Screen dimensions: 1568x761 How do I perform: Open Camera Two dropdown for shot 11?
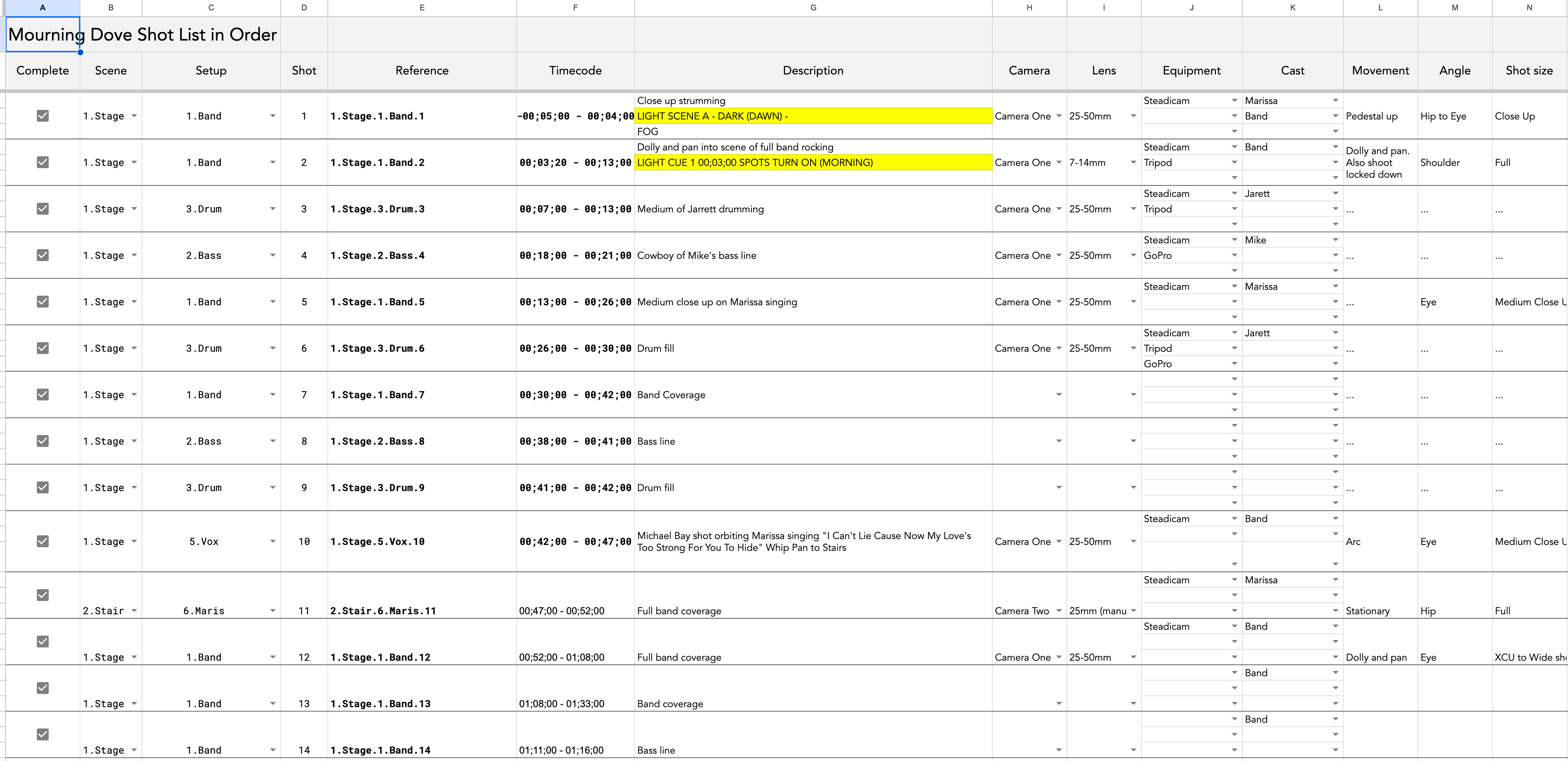[1059, 611]
